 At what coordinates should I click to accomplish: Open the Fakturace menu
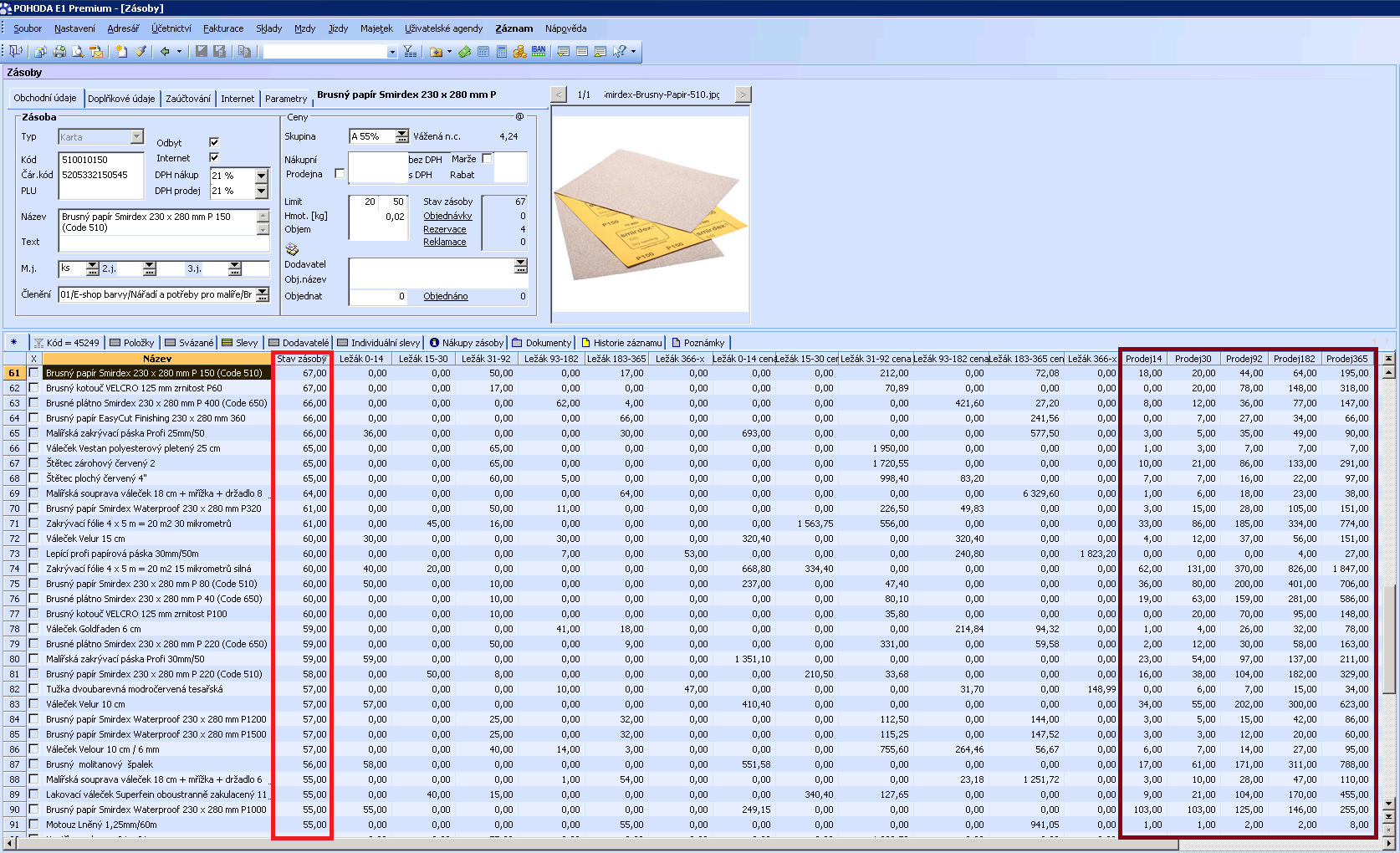point(223,28)
